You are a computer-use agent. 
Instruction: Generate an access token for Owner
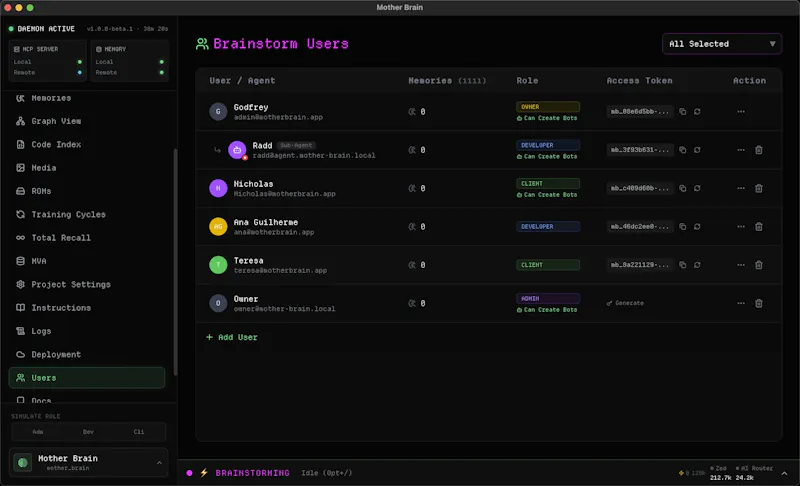coord(625,303)
